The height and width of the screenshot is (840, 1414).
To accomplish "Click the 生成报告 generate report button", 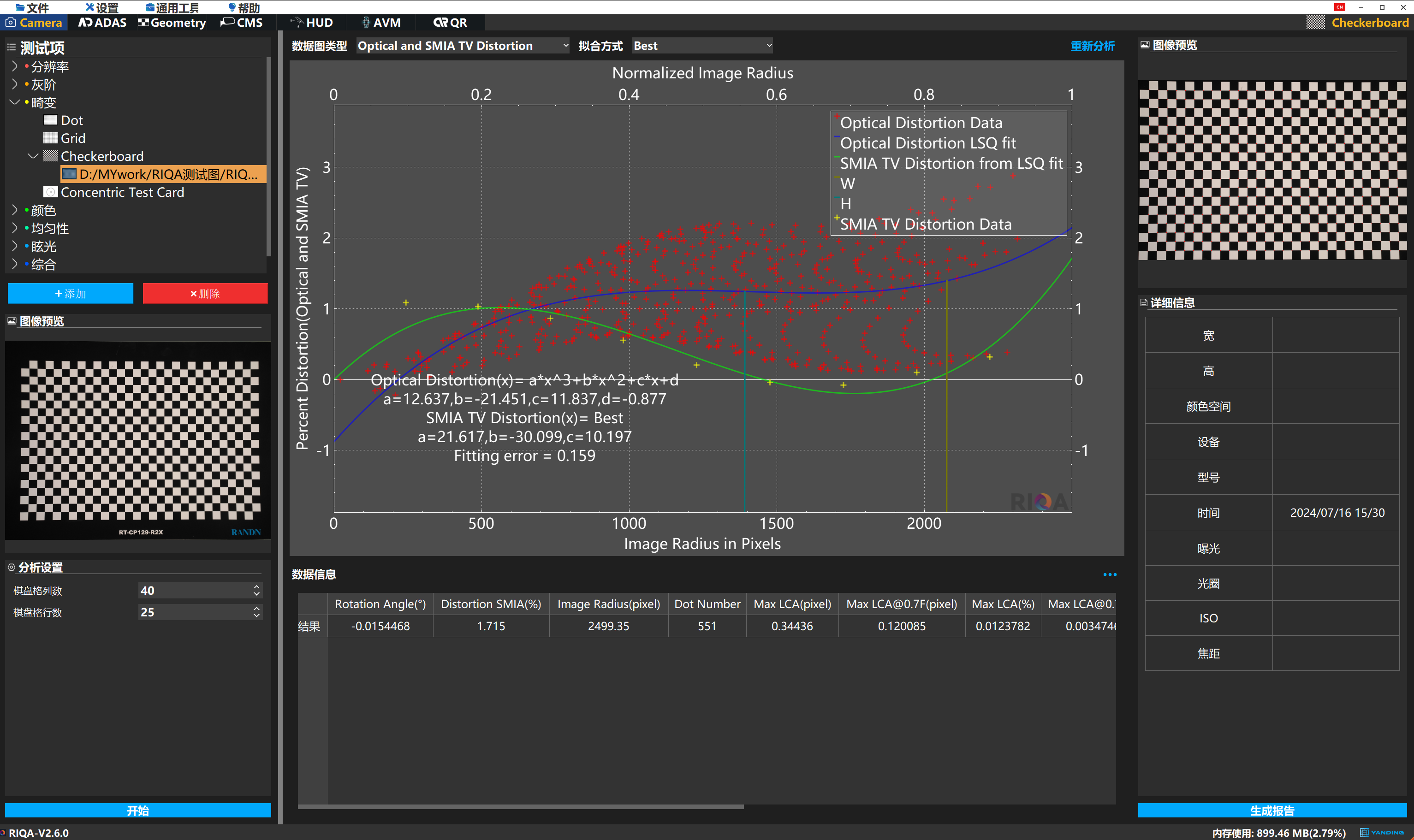I will click(x=1271, y=810).
